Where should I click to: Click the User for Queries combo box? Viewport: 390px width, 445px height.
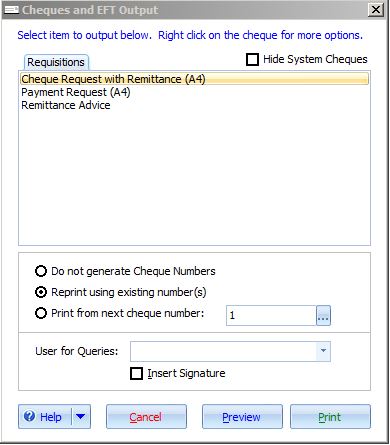pos(230,351)
